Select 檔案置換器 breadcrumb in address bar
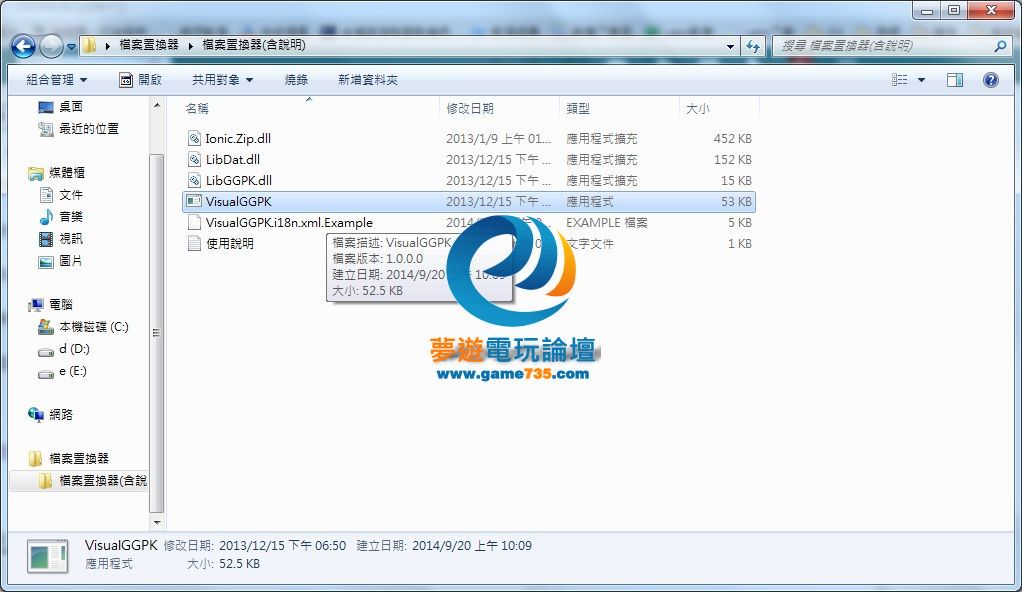Viewport: 1022px width, 592px height. (x=149, y=45)
